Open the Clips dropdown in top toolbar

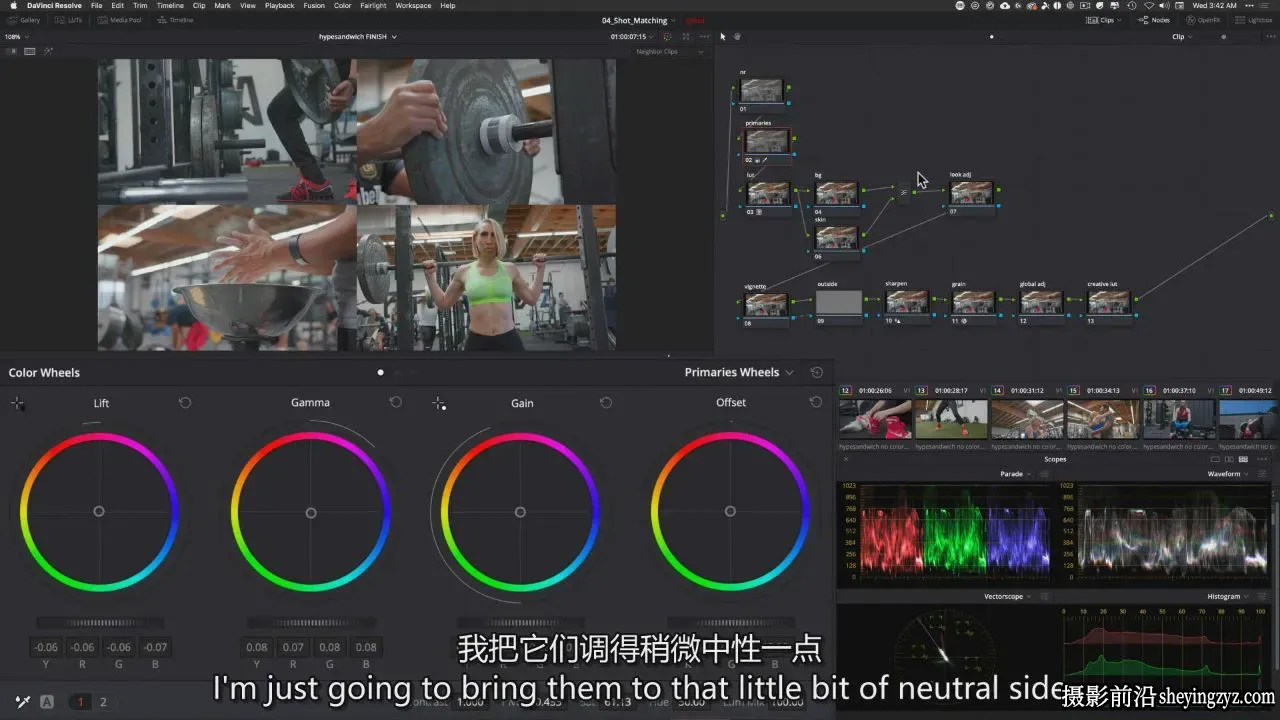tap(1105, 20)
